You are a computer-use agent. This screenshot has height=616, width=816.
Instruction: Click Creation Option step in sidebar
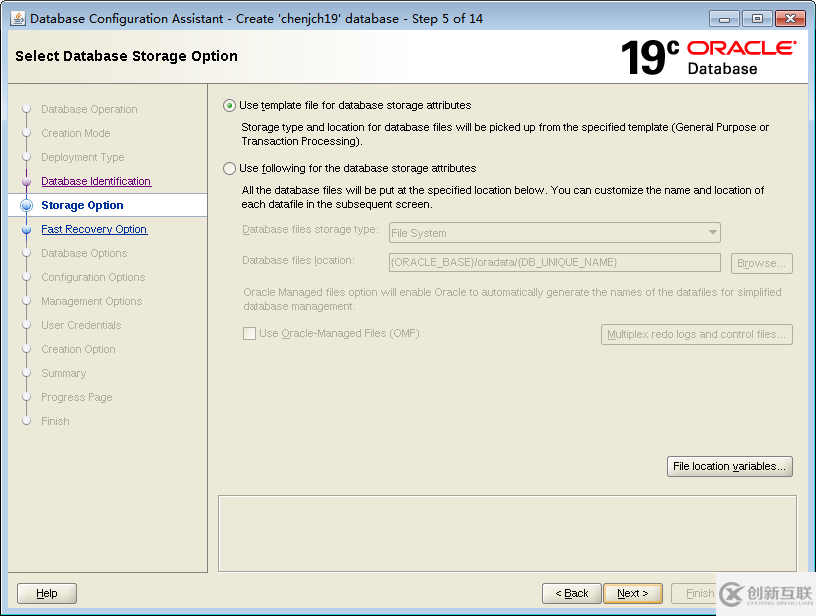tap(78, 349)
